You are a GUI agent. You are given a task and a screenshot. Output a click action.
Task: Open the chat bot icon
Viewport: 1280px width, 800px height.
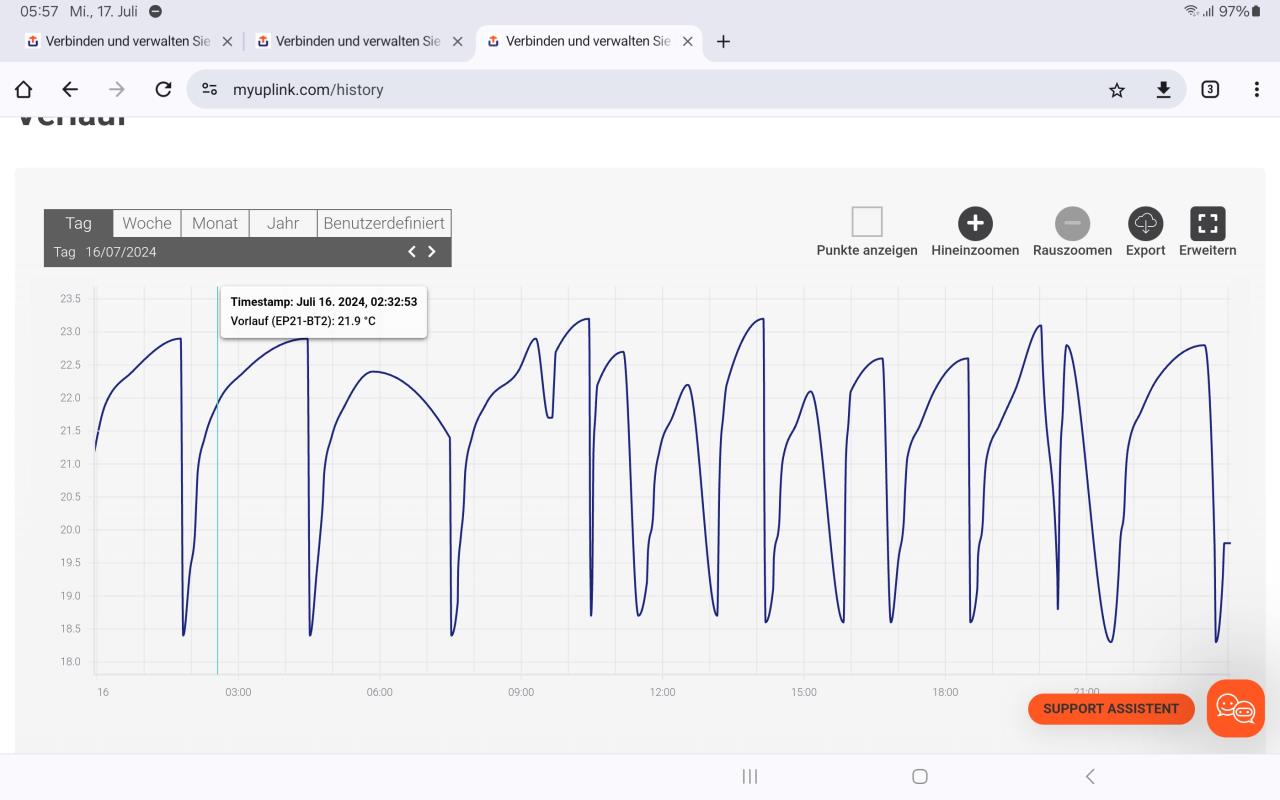click(1236, 709)
